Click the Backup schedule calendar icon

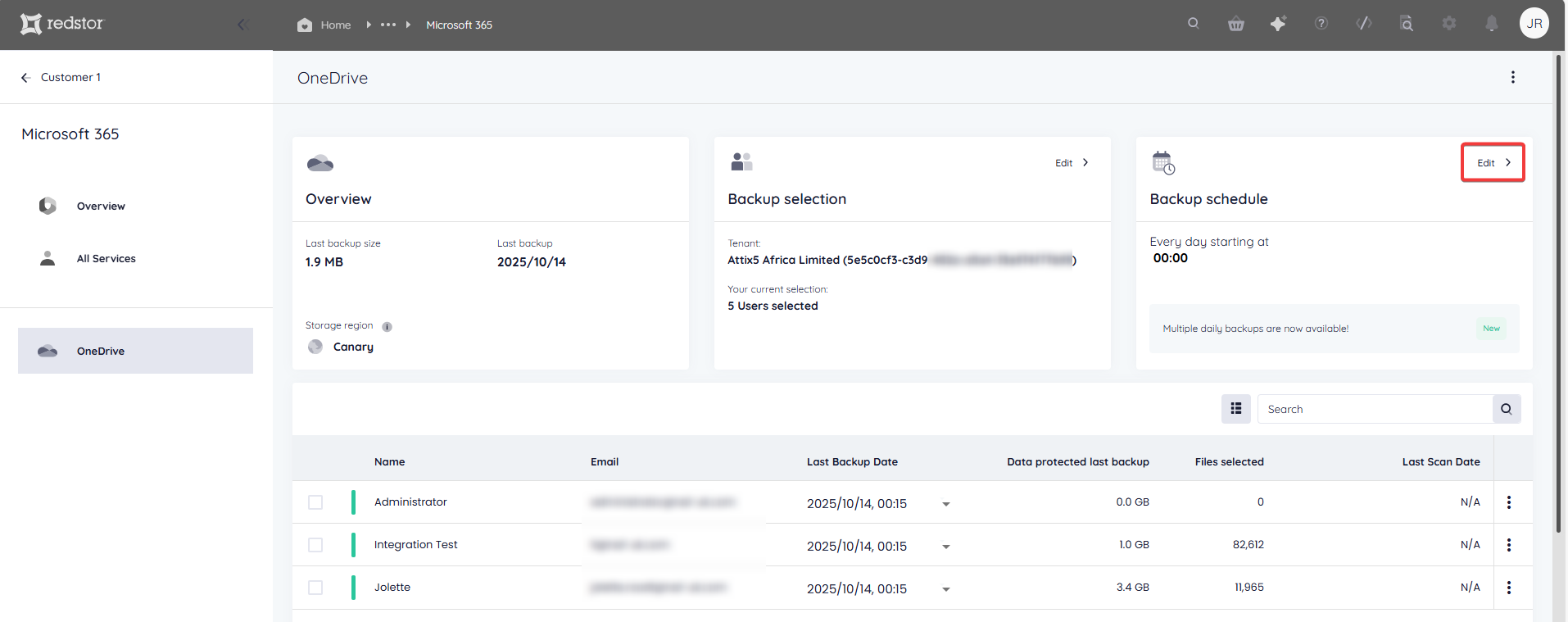[1163, 162]
